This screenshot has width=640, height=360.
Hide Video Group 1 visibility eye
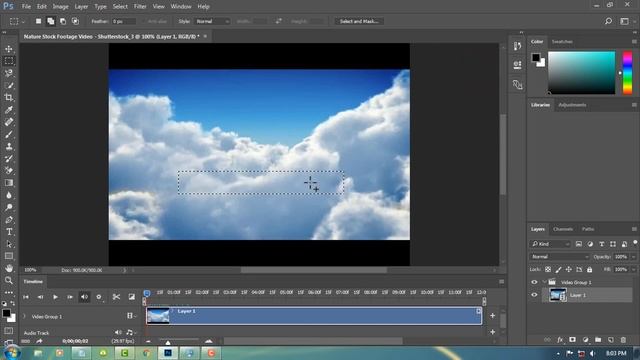pos(534,282)
